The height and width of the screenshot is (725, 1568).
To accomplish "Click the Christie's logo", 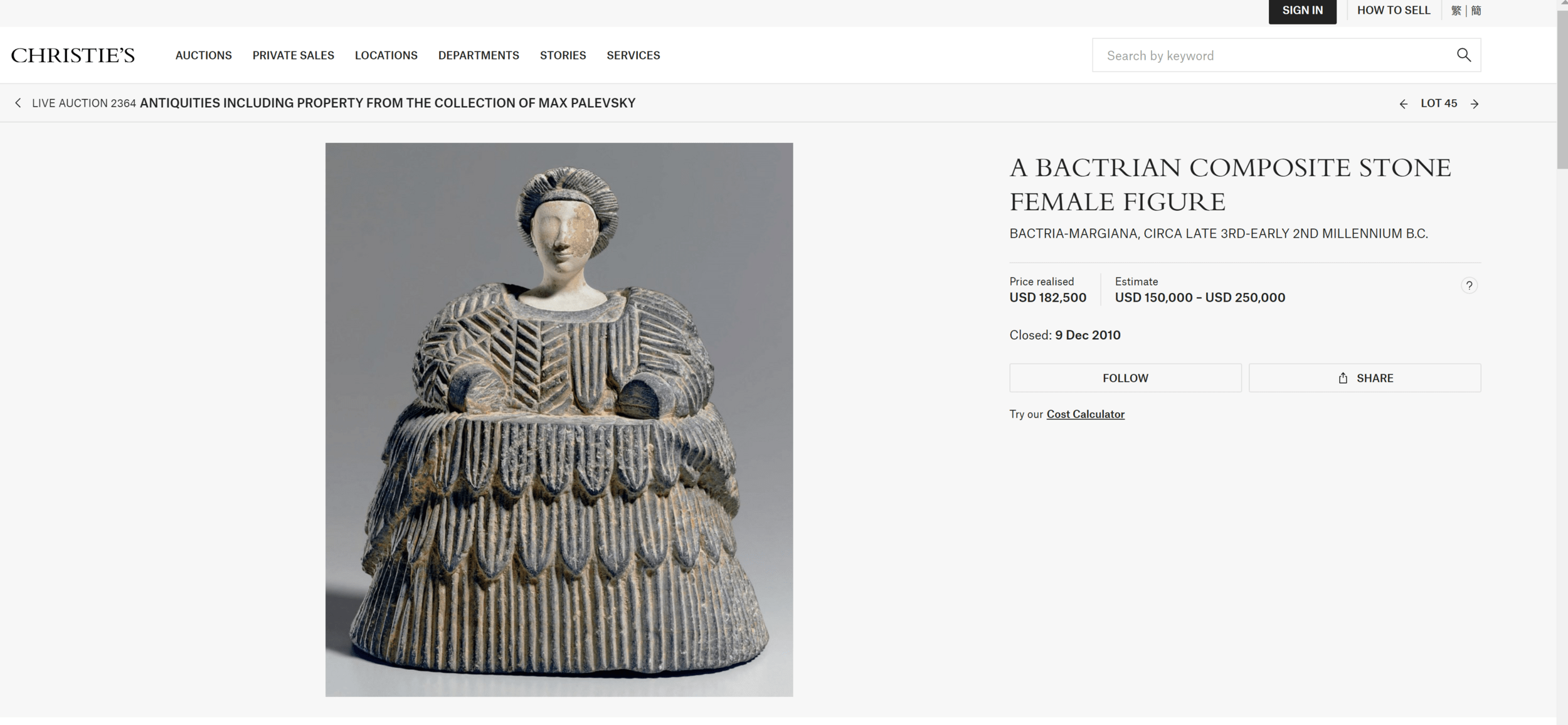I will [x=73, y=55].
